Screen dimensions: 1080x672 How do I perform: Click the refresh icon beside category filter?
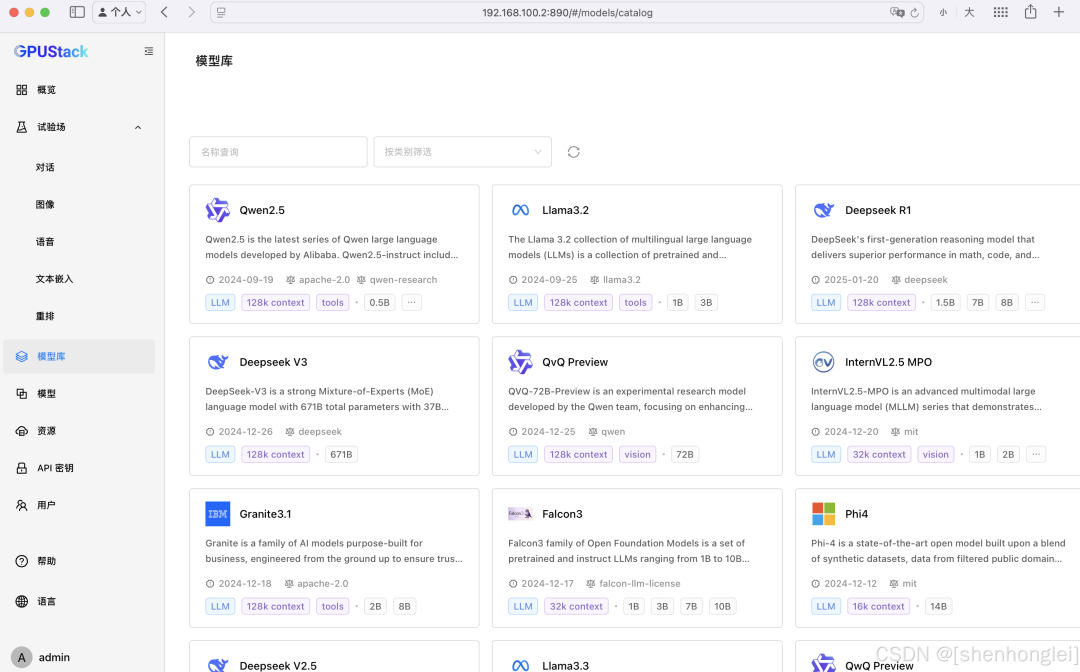573,152
